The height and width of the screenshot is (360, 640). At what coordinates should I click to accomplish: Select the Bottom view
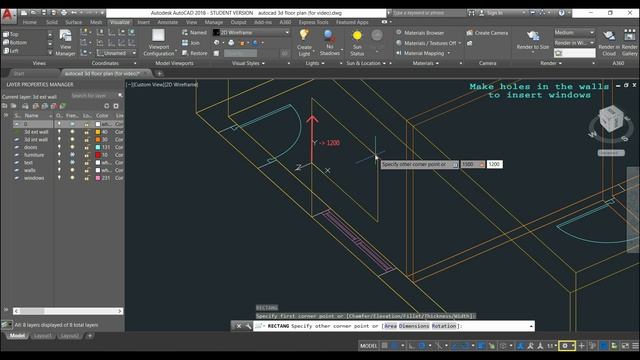pos(15,42)
